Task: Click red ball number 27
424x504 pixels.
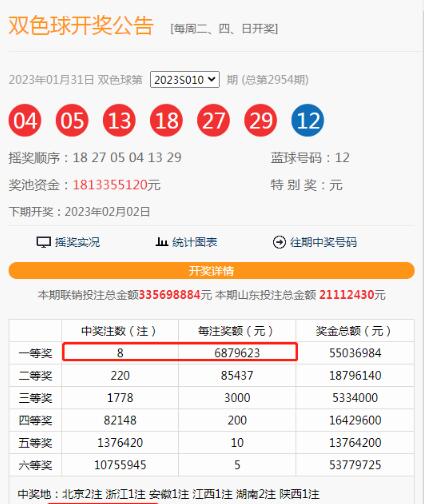Action: [213, 120]
